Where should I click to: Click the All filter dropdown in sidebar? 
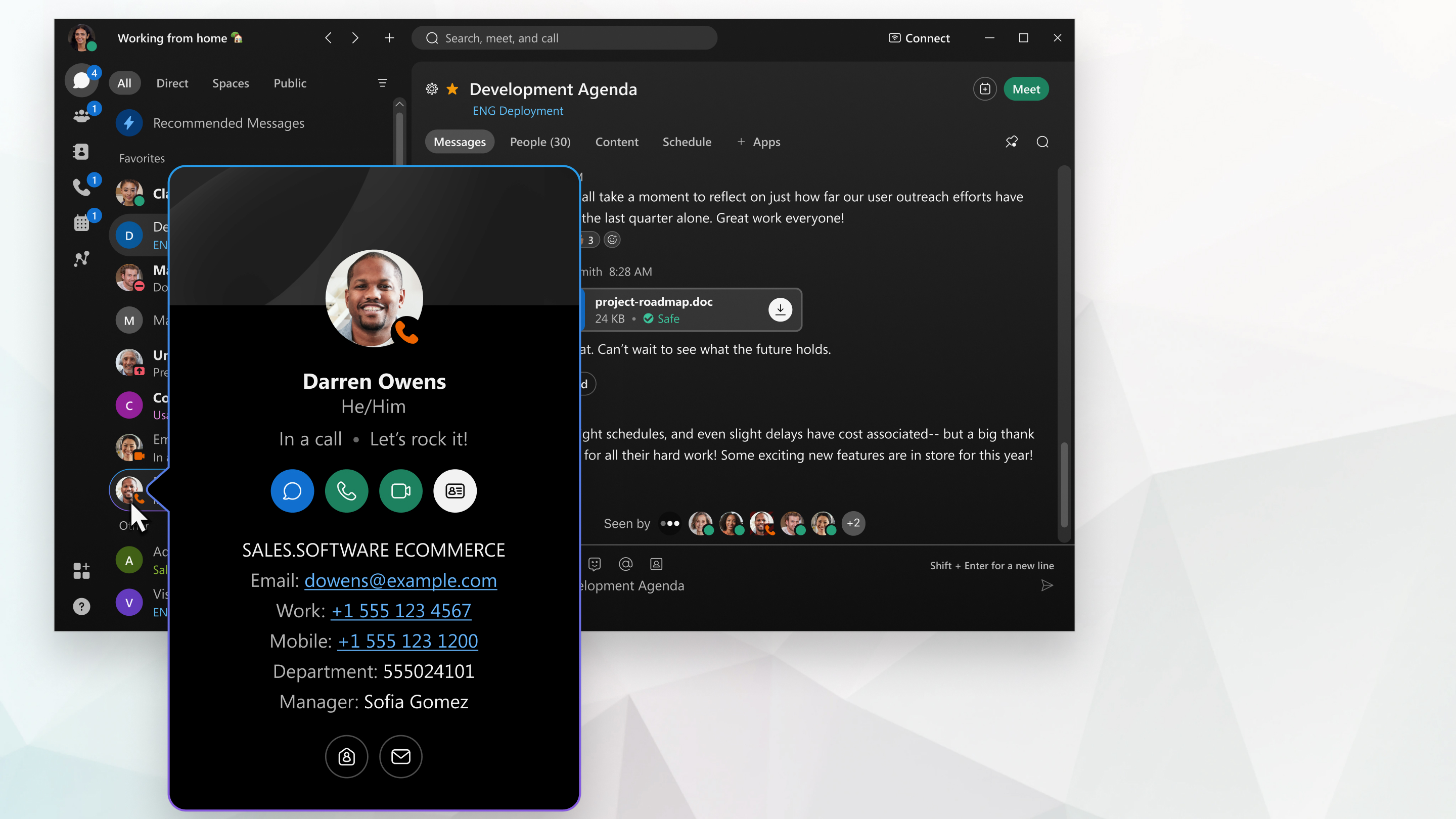pyautogui.click(x=124, y=83)
